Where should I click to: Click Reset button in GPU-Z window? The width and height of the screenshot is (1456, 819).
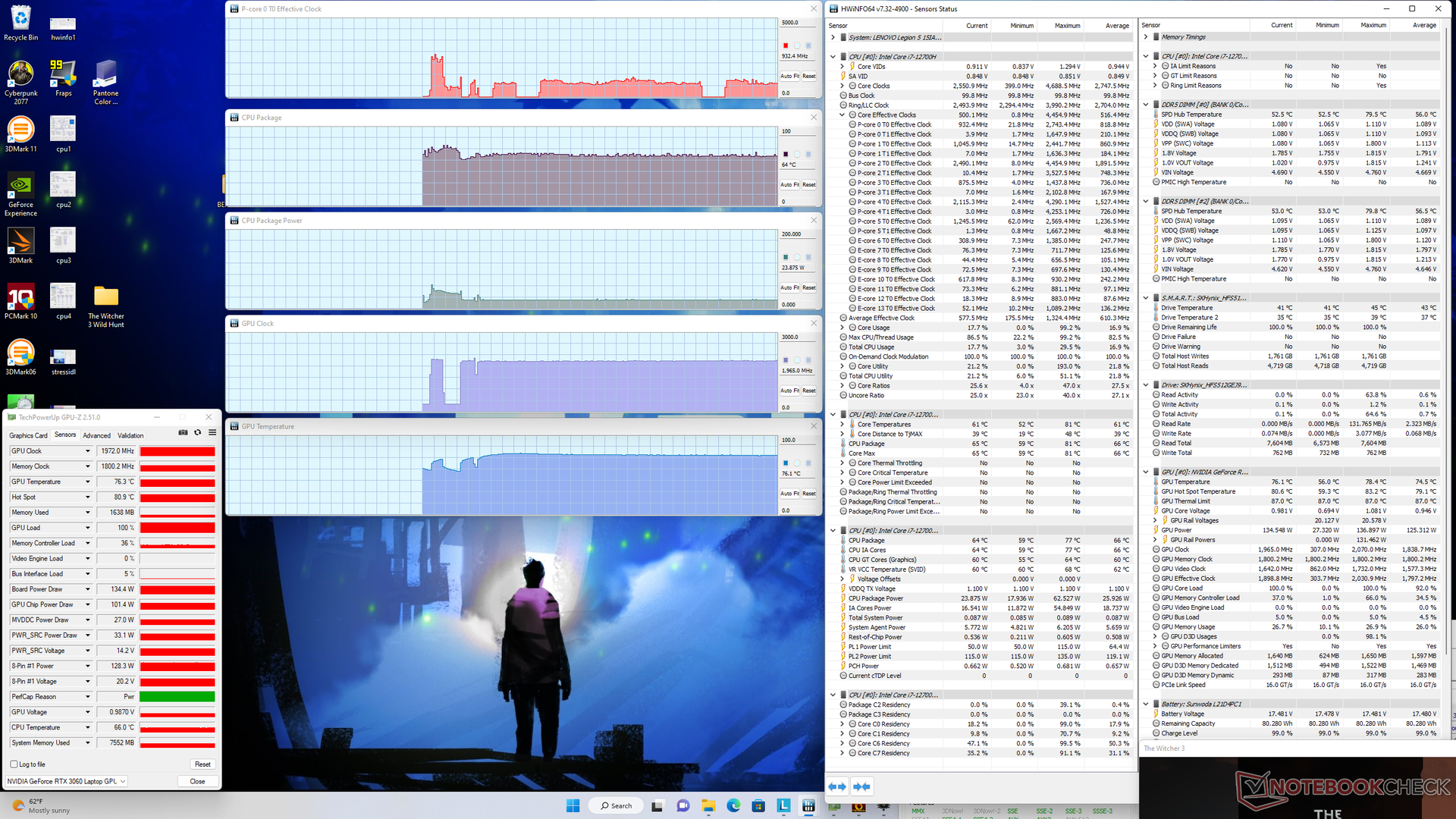pos(202,764)
